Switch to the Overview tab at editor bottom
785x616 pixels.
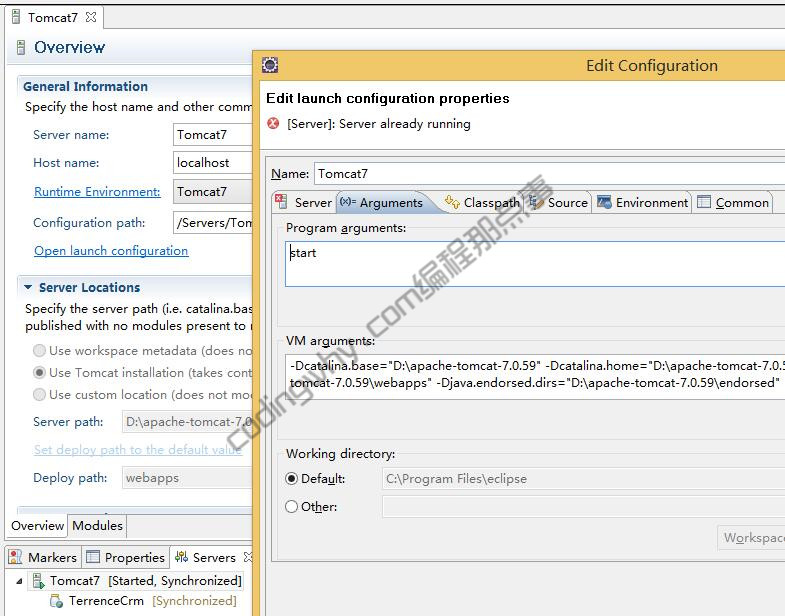click(38, 525)
